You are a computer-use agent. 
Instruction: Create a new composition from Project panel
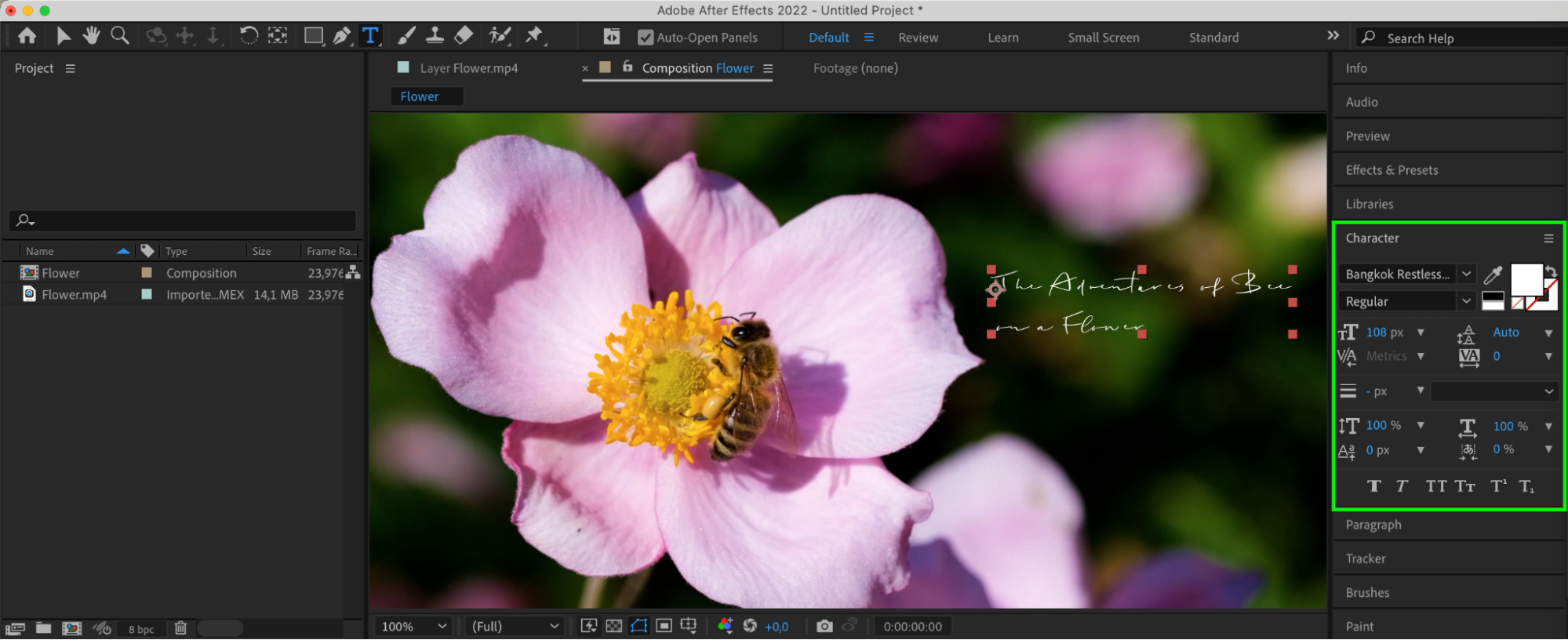pos(71,628)
